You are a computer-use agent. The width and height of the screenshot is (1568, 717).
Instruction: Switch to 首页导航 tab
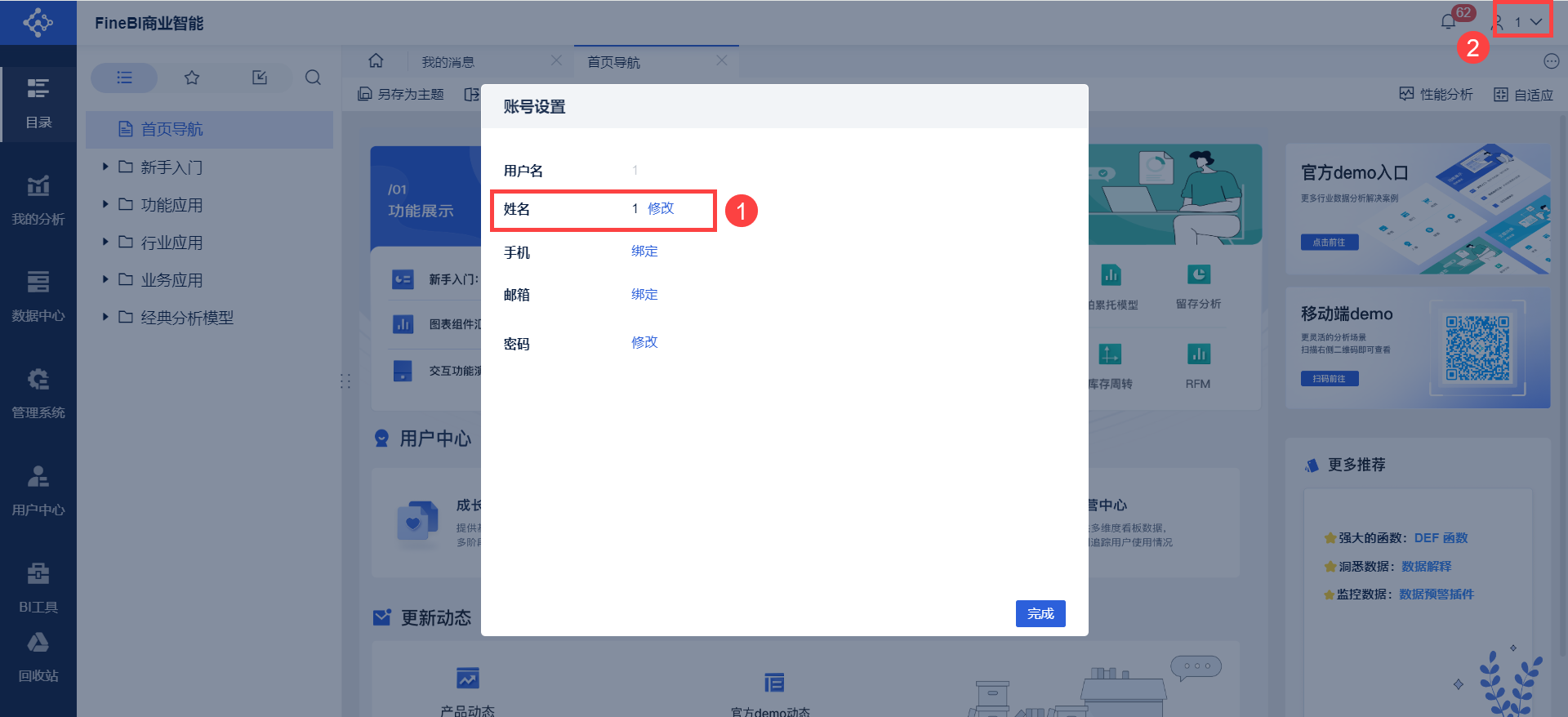pyautogui.click(x=613, y=62)
